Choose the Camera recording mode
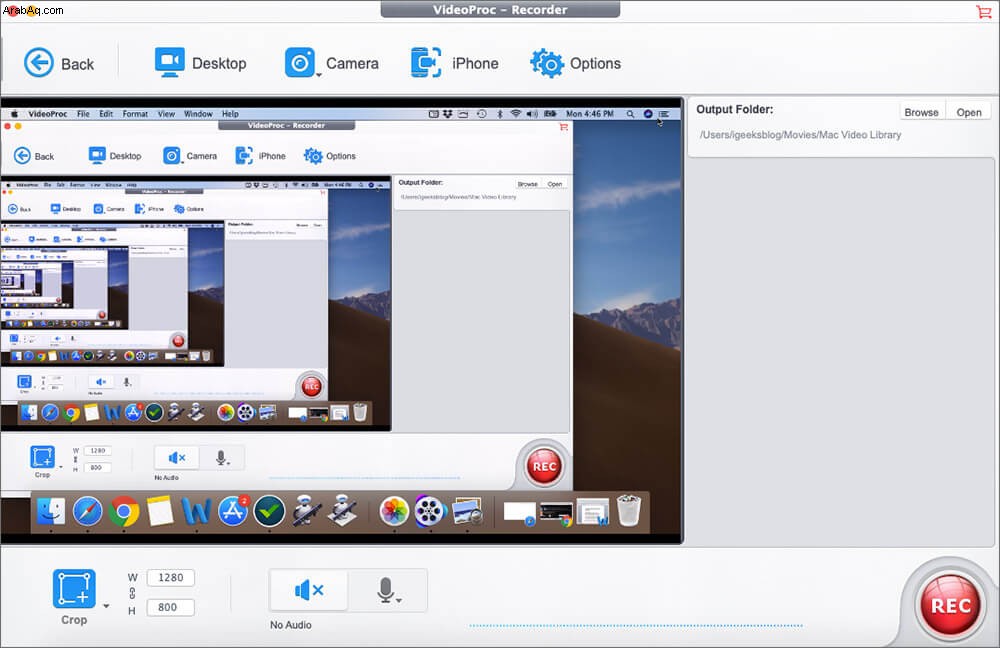 [332, 63]
